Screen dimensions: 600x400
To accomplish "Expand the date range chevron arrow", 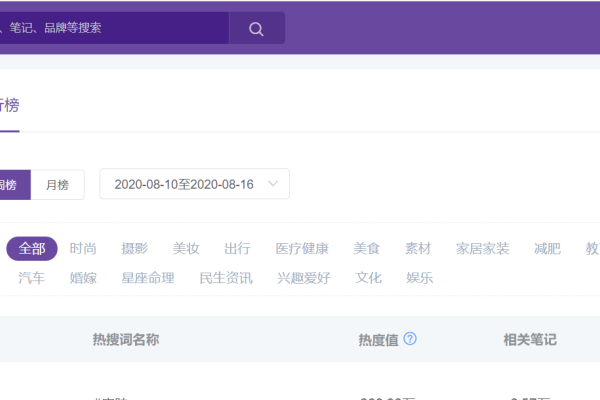I will [x=273, y=184].
